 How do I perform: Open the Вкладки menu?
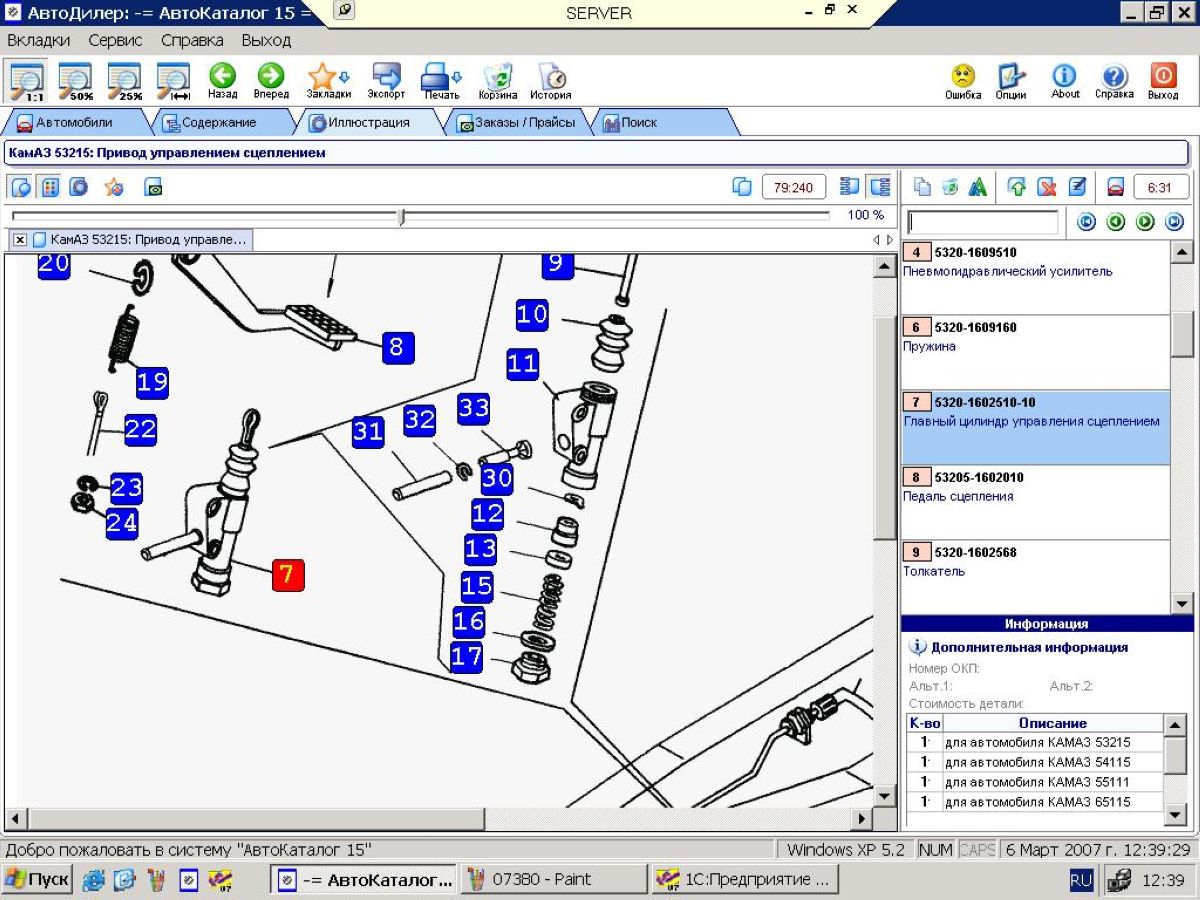pyautogui.click(x=38, y=41)
